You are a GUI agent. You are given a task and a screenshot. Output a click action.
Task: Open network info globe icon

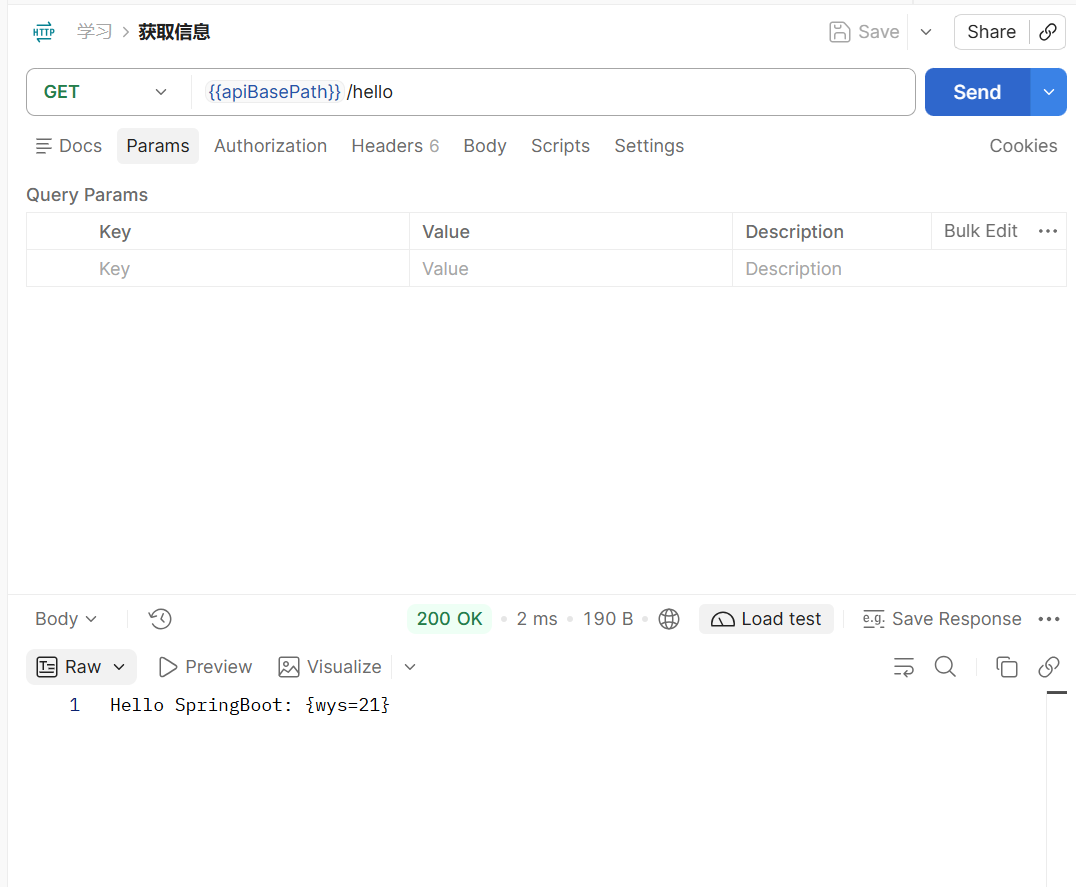point(669,619)
